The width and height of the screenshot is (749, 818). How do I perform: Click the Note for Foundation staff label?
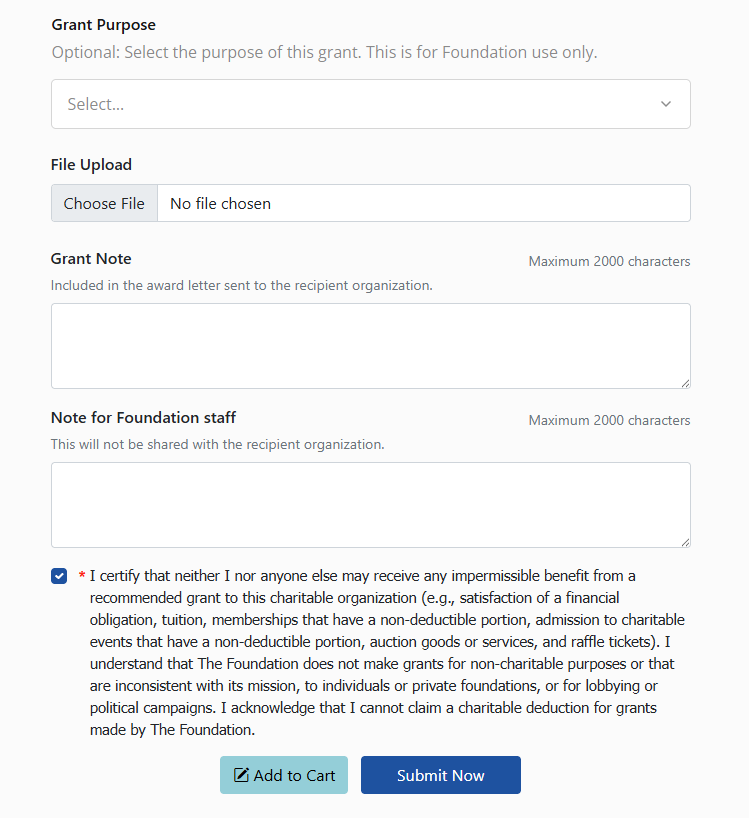pos(143,417)
